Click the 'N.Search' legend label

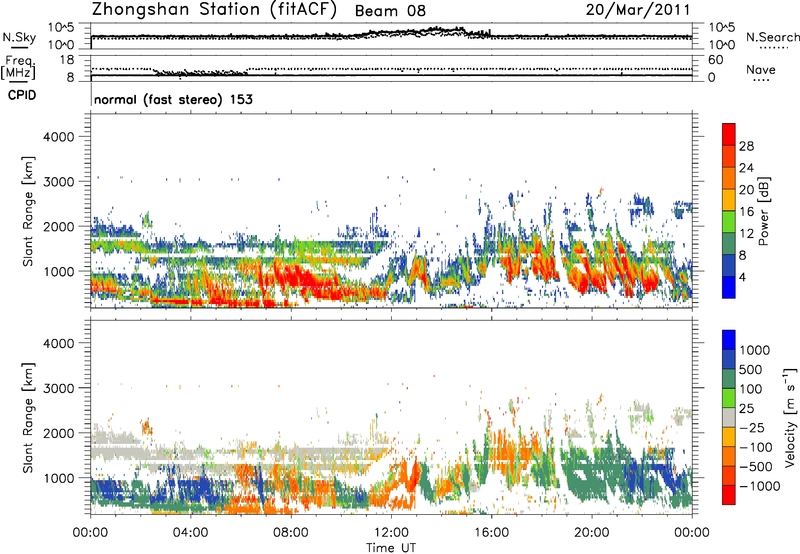773,37
